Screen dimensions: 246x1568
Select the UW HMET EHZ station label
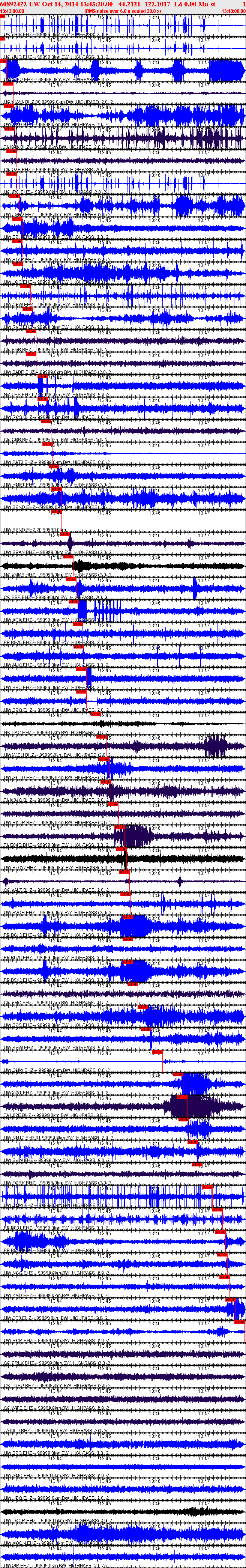pyautogui.click(x=57, y=485)
